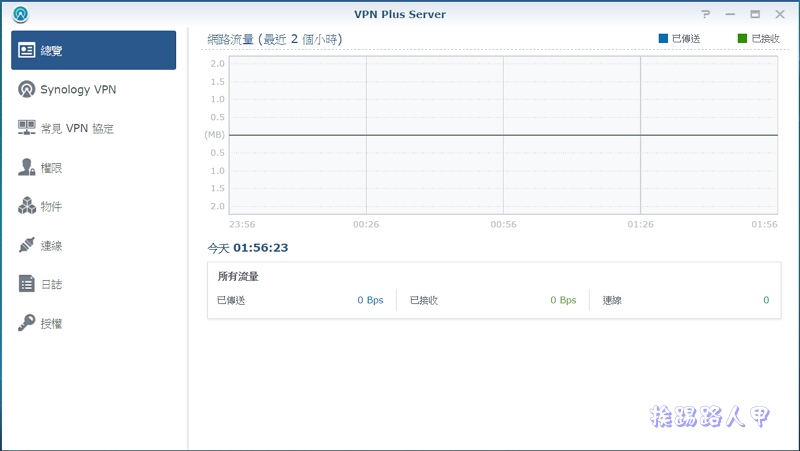Click the 日誌 list document icon

point(27,284)
